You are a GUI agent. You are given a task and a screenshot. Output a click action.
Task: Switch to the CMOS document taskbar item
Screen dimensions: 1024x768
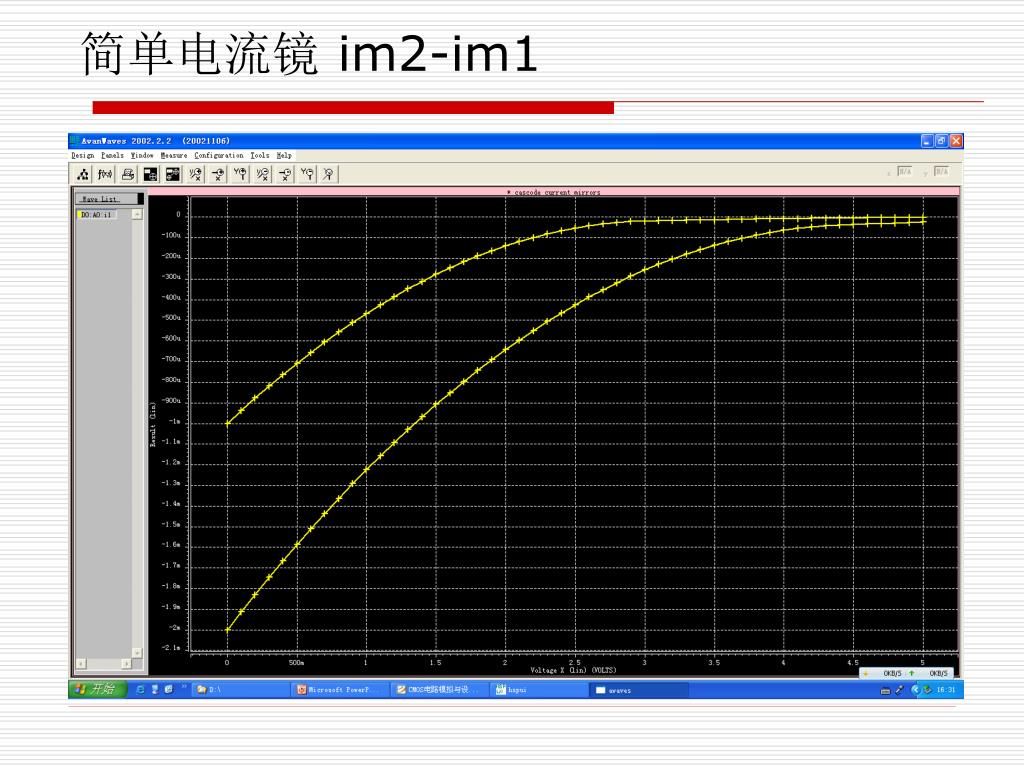click(440, 690)
